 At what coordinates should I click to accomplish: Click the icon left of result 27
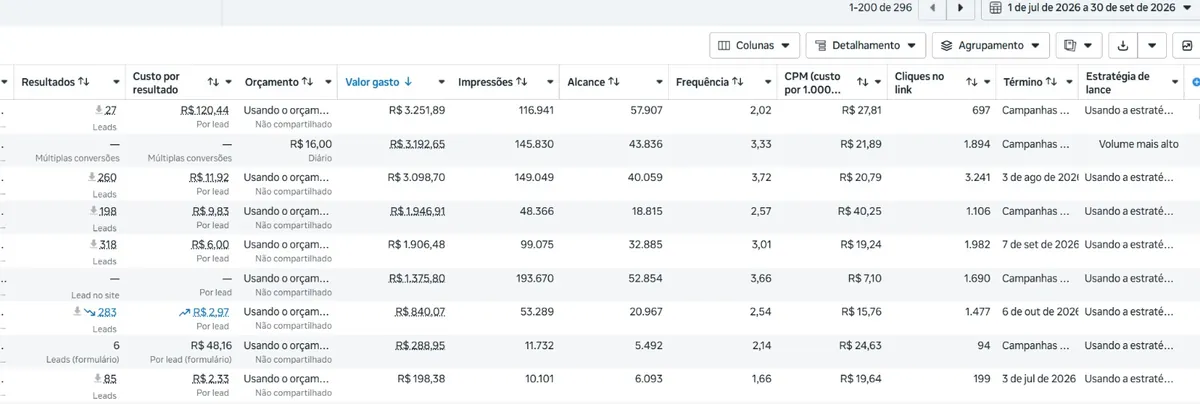click(x=97, y=109)
